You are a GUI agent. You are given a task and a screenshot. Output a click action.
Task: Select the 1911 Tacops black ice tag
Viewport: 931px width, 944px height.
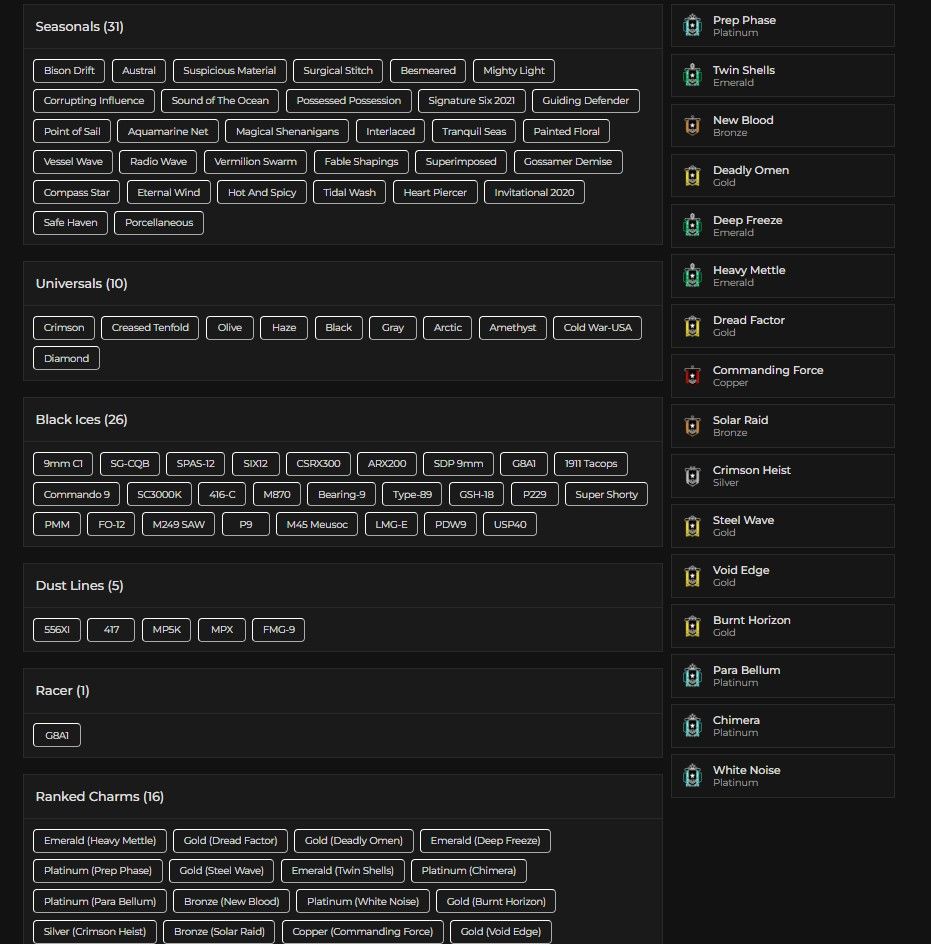click(591, 464)
